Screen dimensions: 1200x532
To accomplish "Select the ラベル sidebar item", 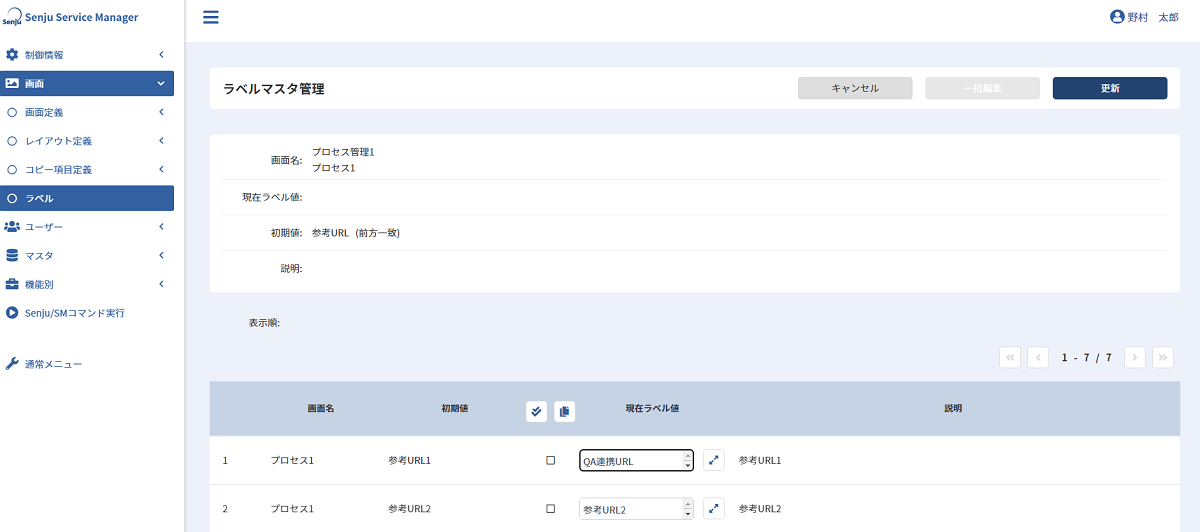I will [x=87, y=198].
